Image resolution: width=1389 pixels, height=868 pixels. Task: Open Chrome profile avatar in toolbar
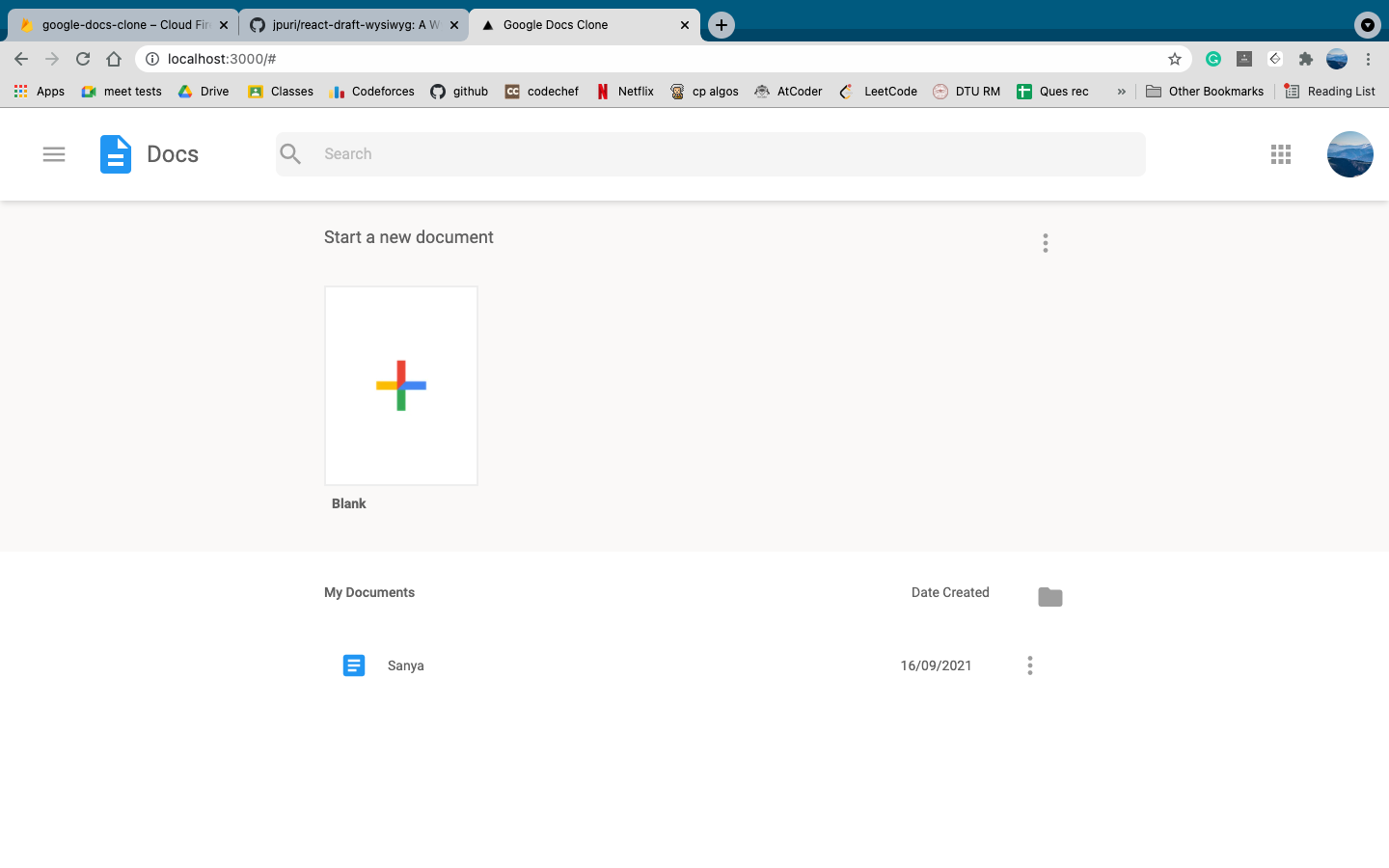(1337, 59)
